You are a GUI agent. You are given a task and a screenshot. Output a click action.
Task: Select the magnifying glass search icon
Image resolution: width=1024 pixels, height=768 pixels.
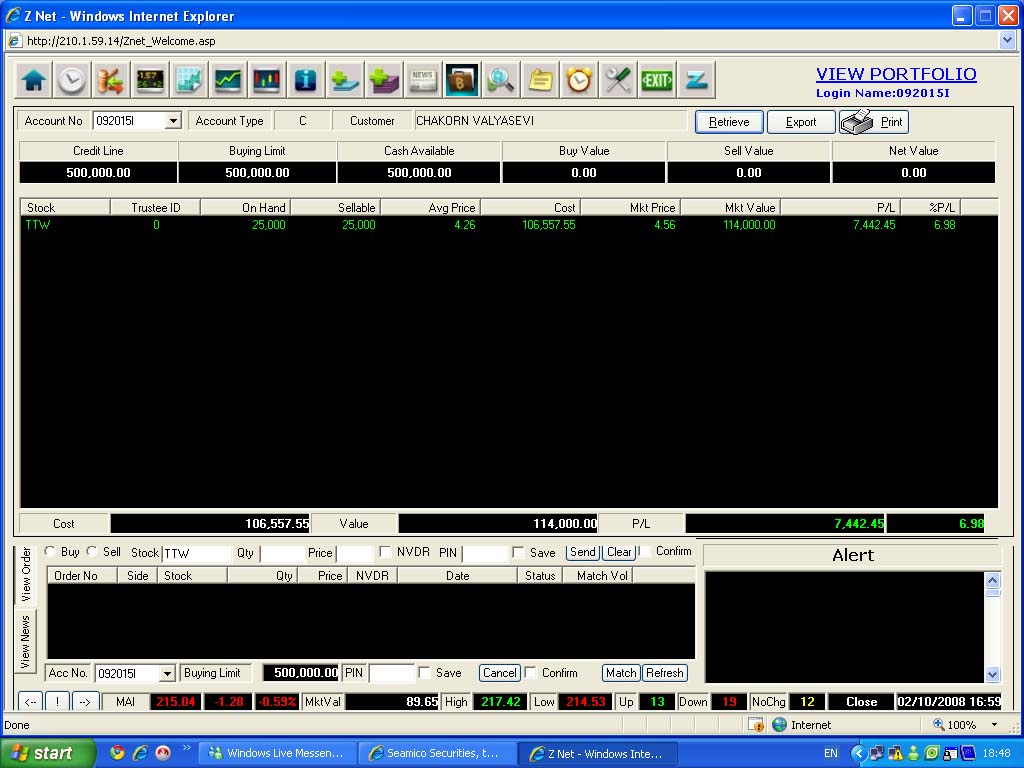(501, 80)
